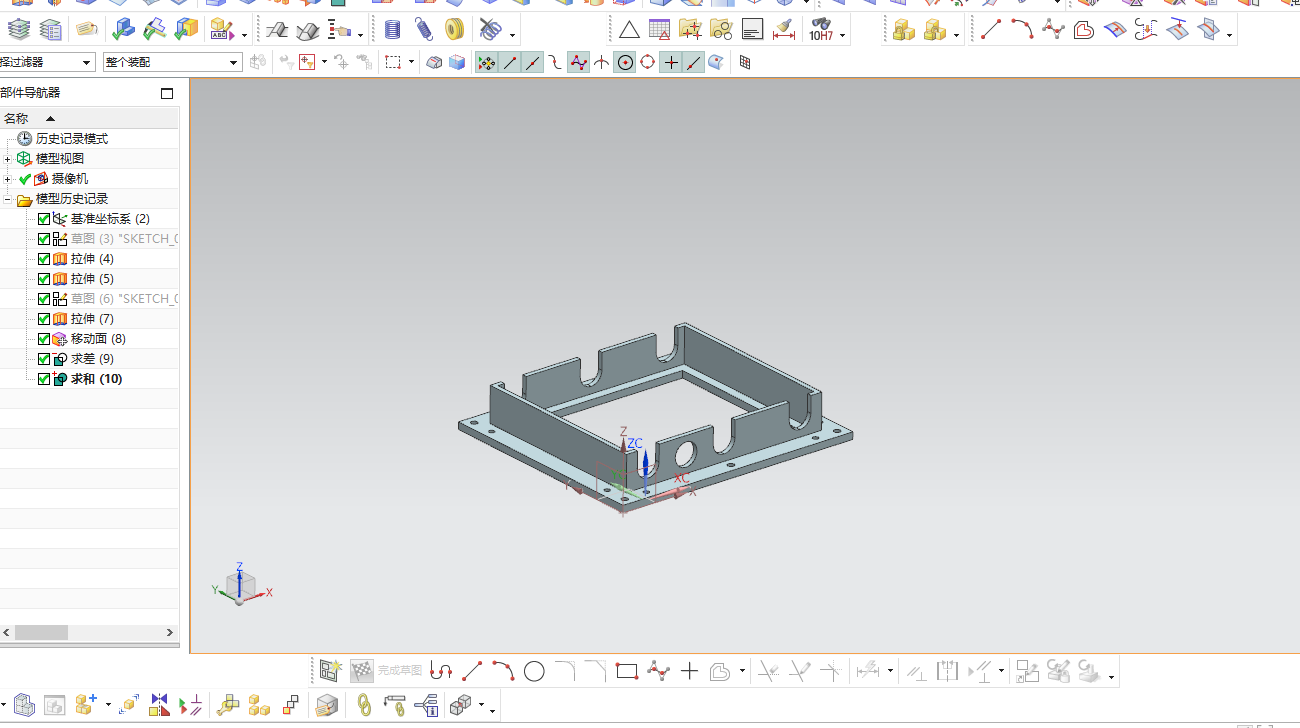Click the 10H7 binoculars tolerance icon

(821, 30)
